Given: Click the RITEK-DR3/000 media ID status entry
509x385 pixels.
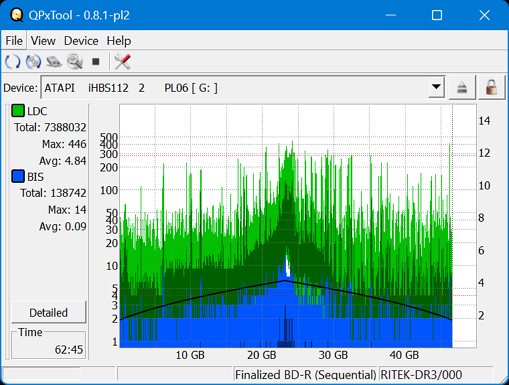Looking at the screenshot, I should pyautogui.click(x=421, y=375).
